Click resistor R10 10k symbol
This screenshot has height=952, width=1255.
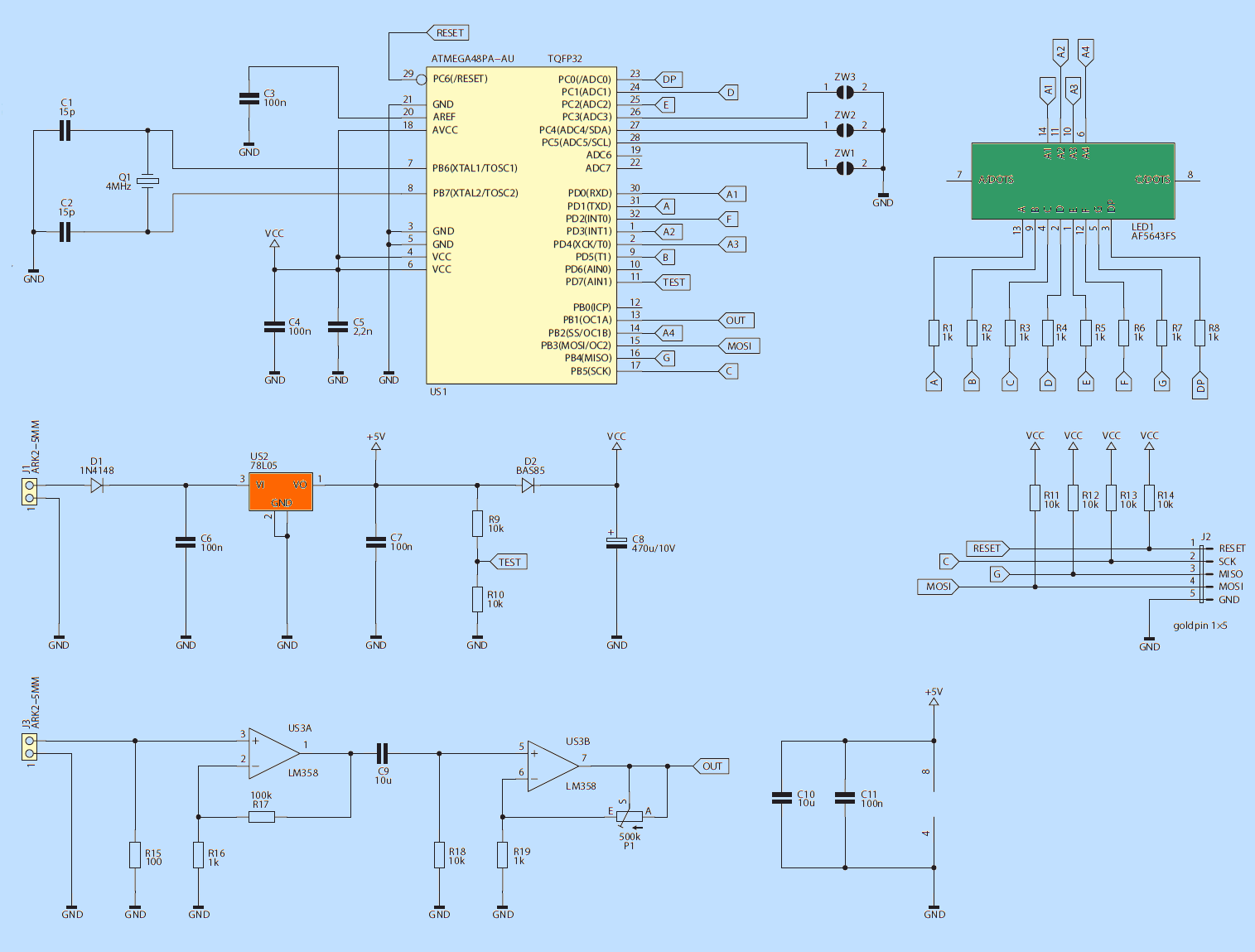click(477, 599)
